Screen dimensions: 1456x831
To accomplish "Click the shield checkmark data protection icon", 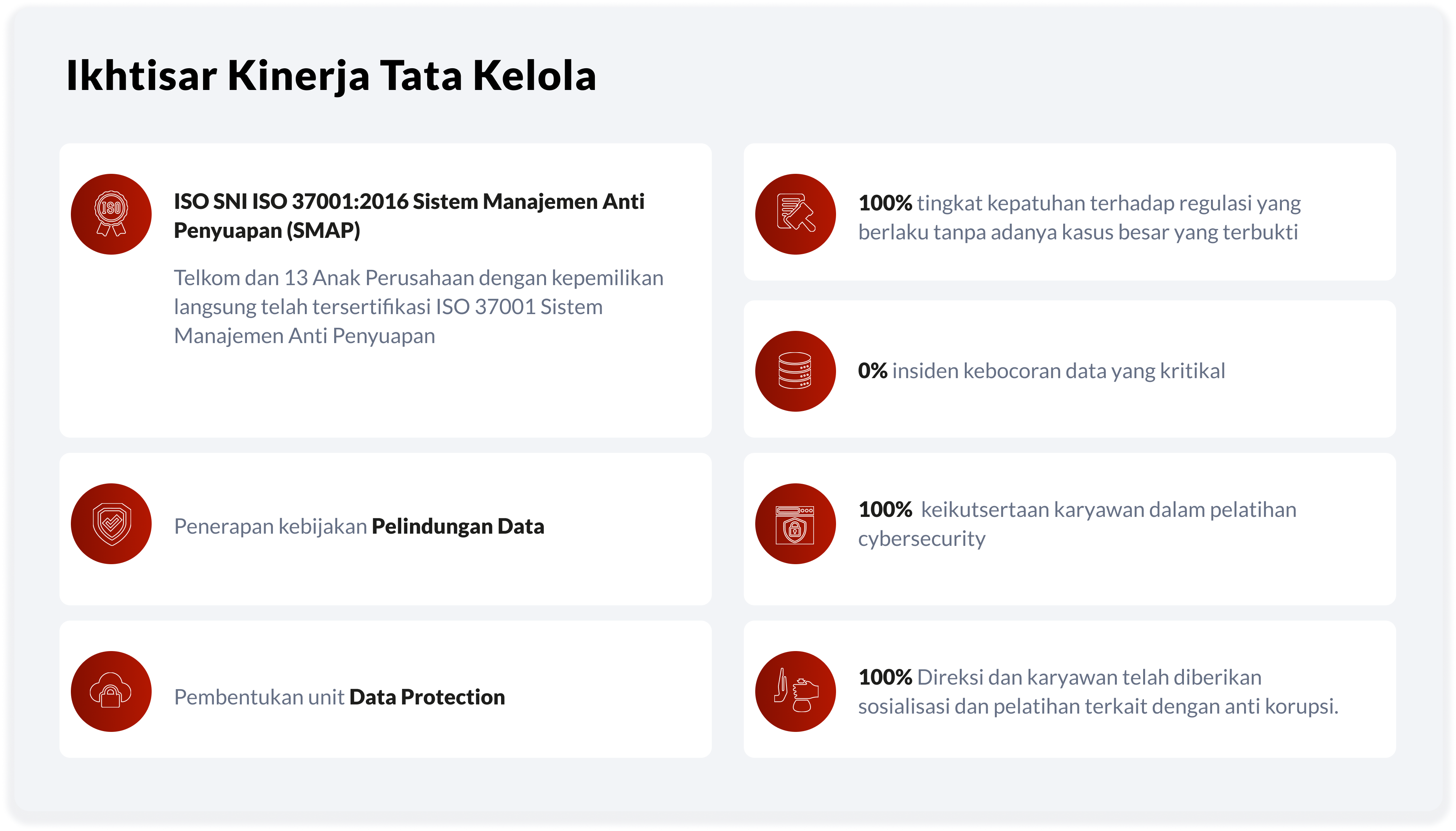I will point(111,524).
